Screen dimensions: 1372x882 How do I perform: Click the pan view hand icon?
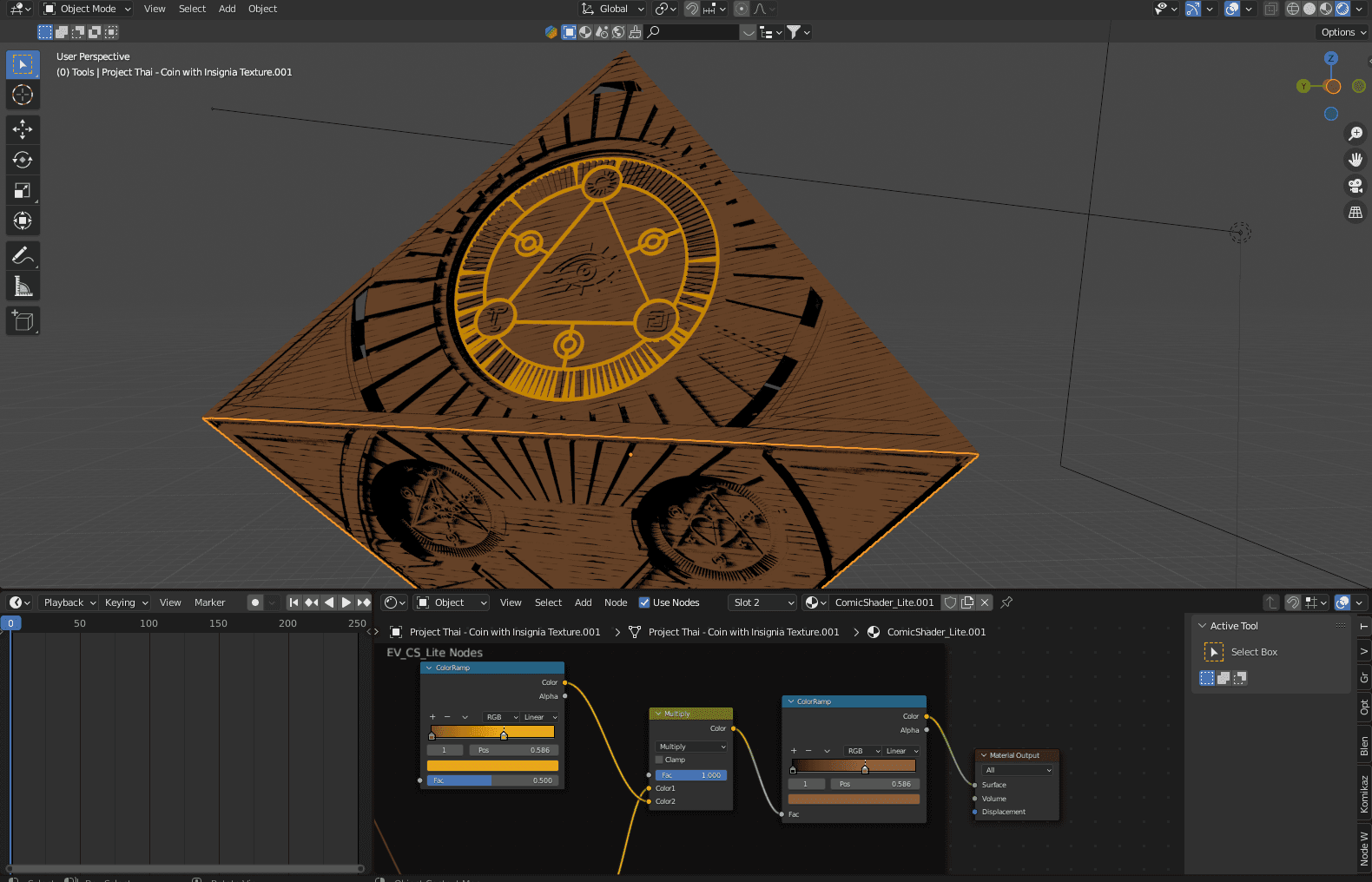pyautogui.click(x=1355, y=160)
